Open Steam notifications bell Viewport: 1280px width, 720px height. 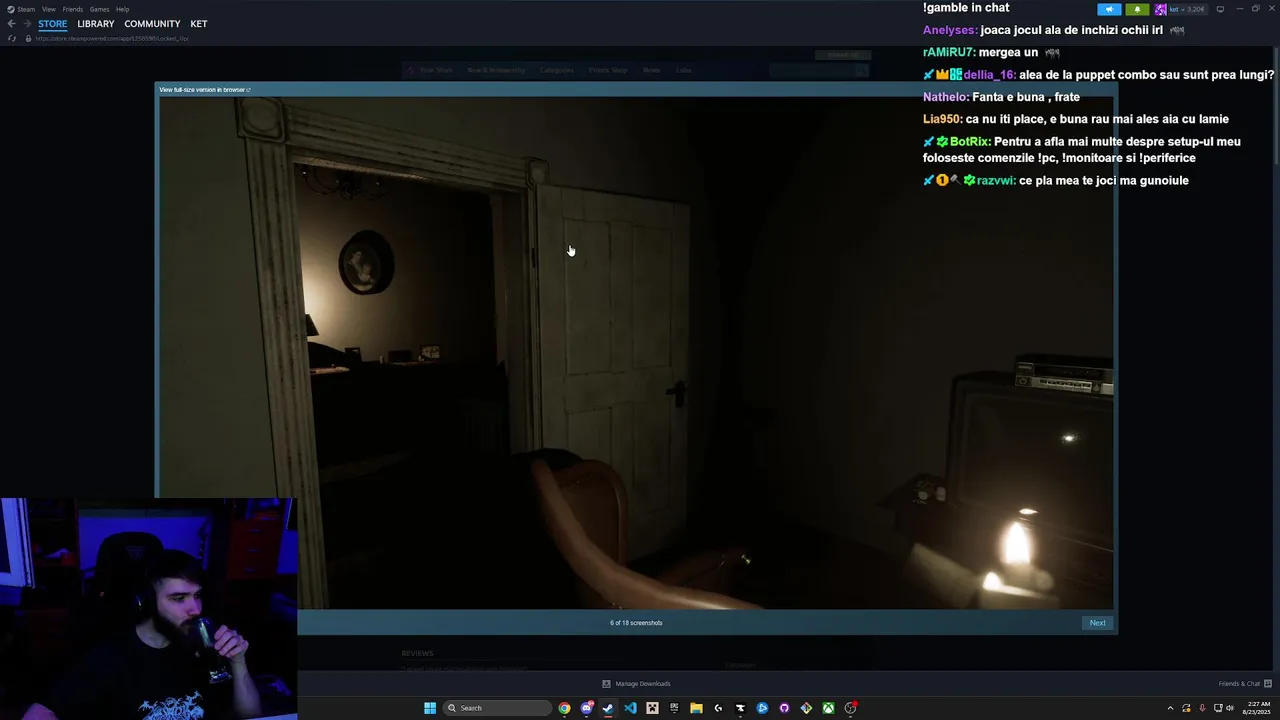click(1137, 9)
